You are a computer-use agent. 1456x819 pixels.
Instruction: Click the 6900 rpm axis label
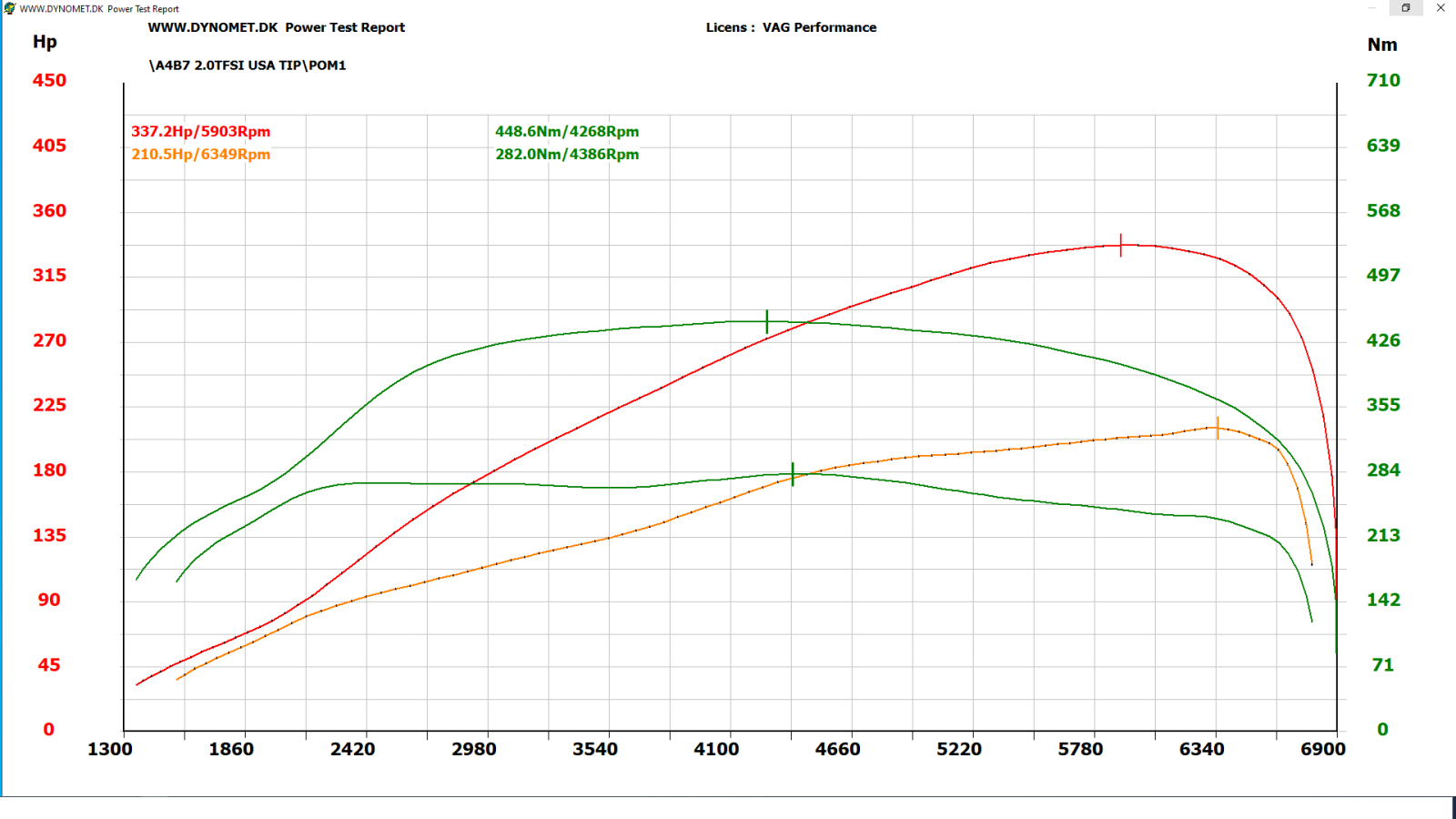click(1323, 749)
